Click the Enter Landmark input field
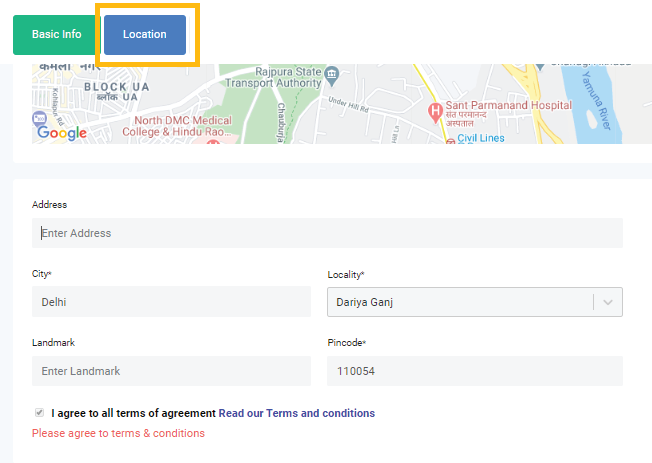652x463 pixels. 171,371
